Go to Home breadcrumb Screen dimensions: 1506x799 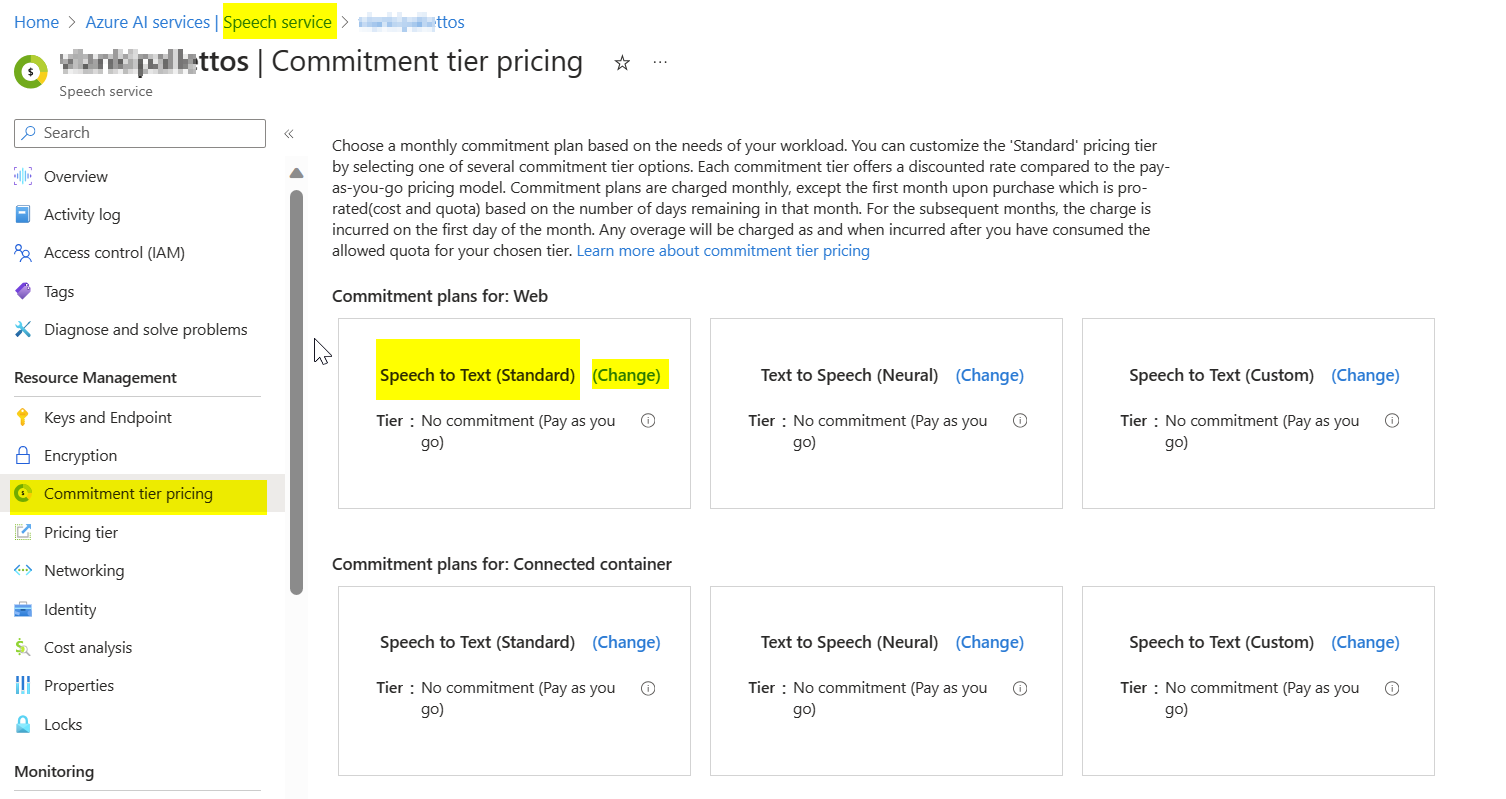click(x=36, y=22)
